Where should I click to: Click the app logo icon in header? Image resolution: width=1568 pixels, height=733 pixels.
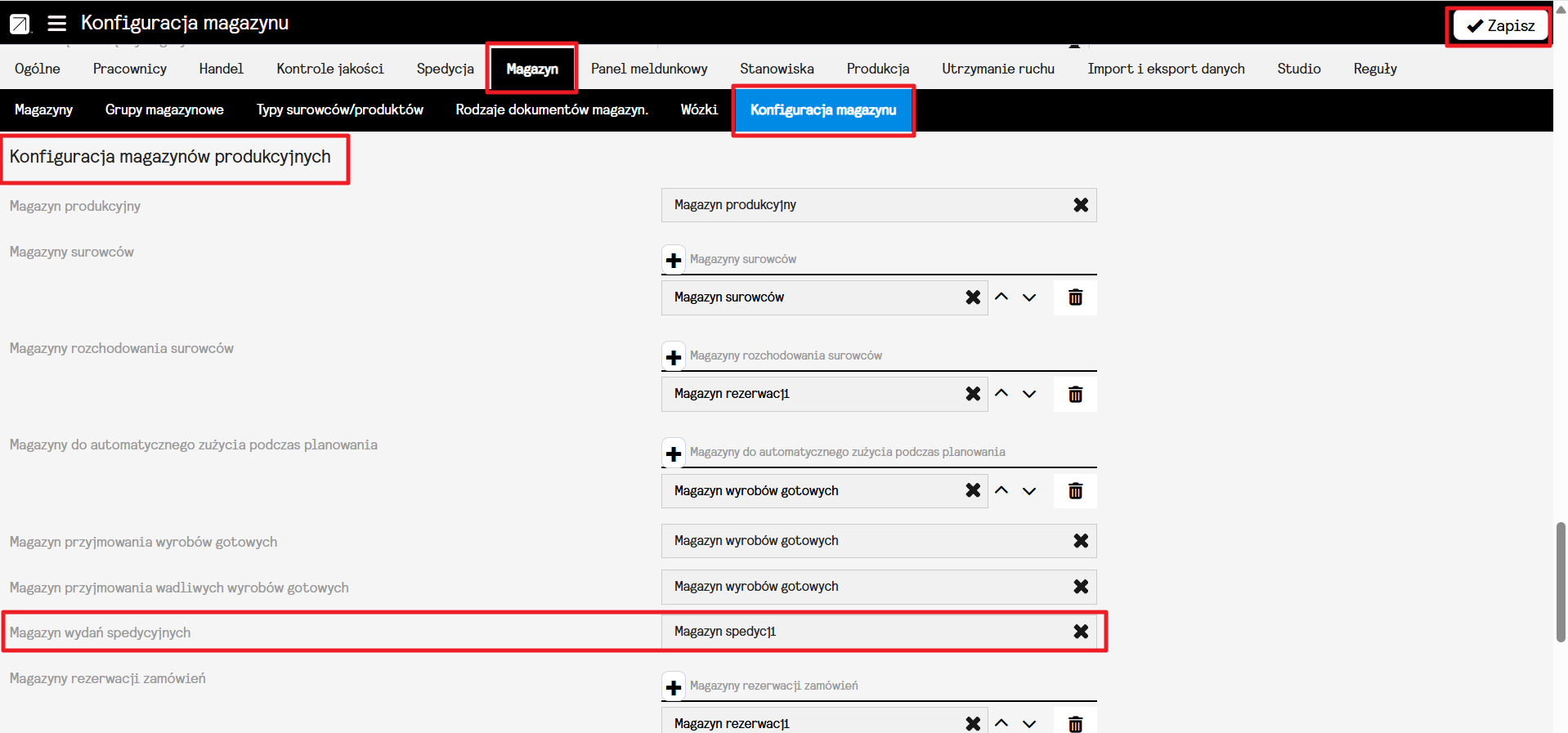click(20, 24)
